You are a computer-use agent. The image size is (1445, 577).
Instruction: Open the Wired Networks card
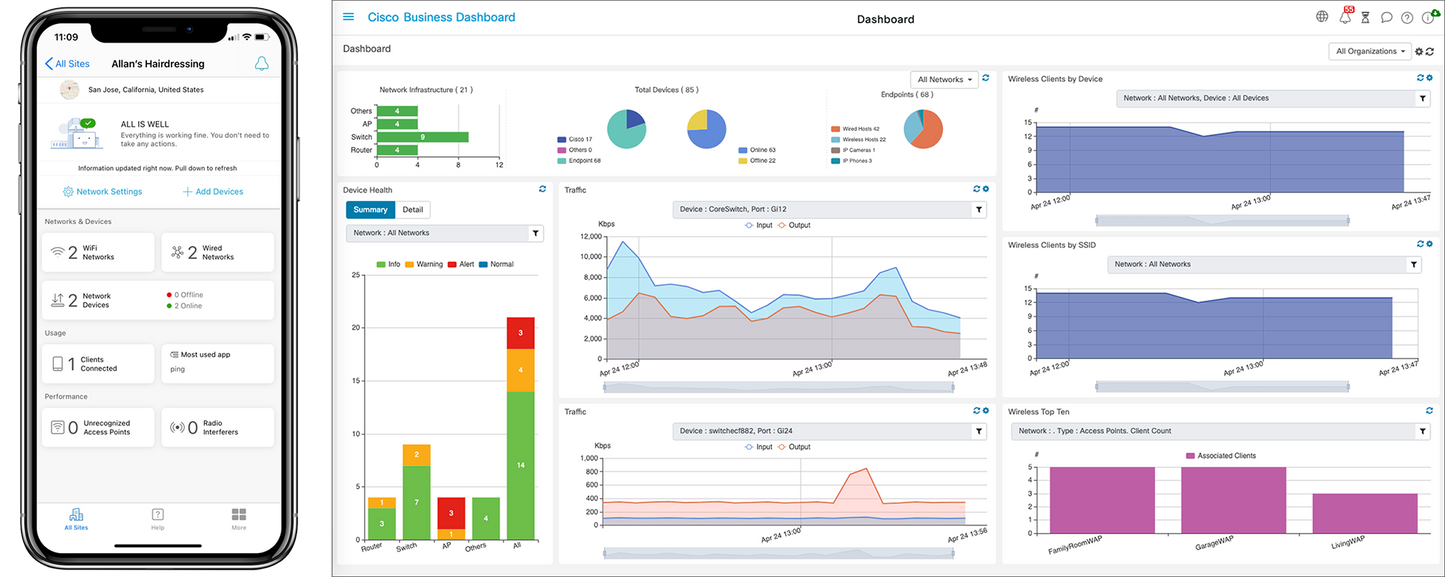[x=217, y=252]
